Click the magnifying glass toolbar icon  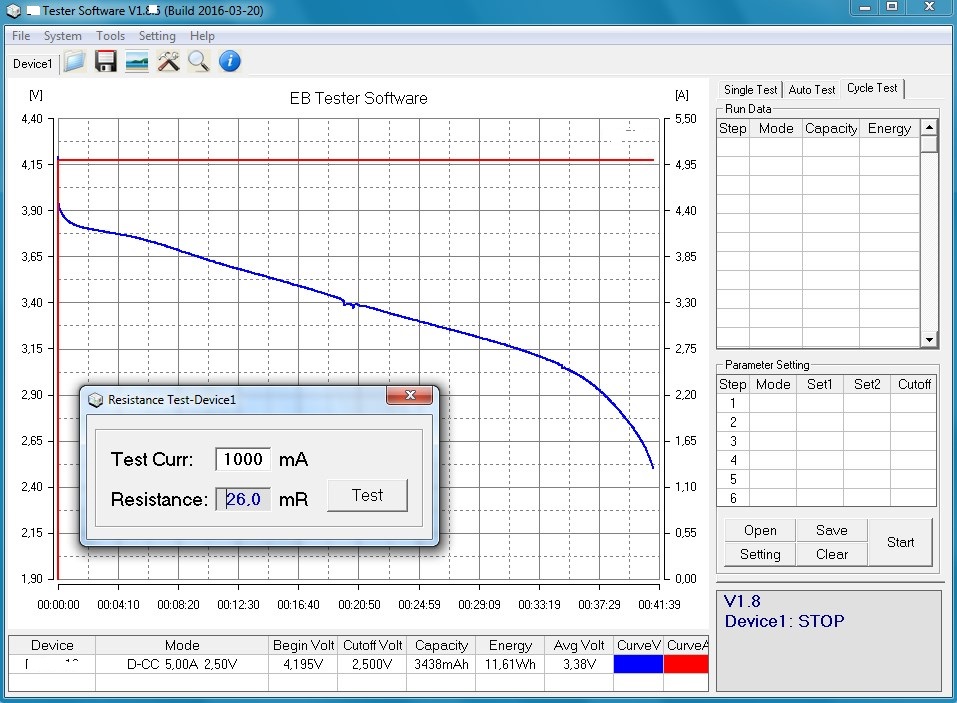198,62
